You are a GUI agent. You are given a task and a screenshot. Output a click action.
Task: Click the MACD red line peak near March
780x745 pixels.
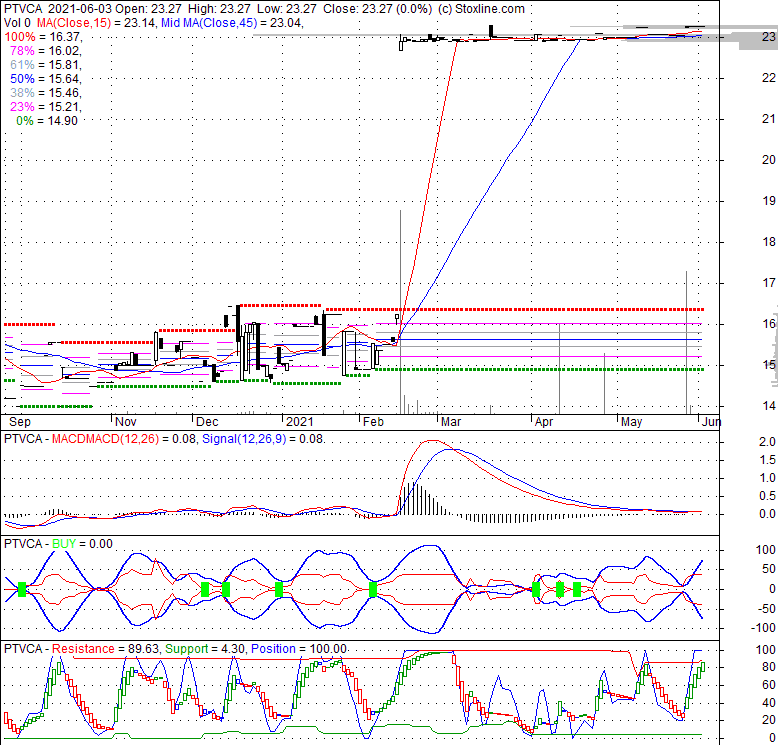[x=433, y=441]
